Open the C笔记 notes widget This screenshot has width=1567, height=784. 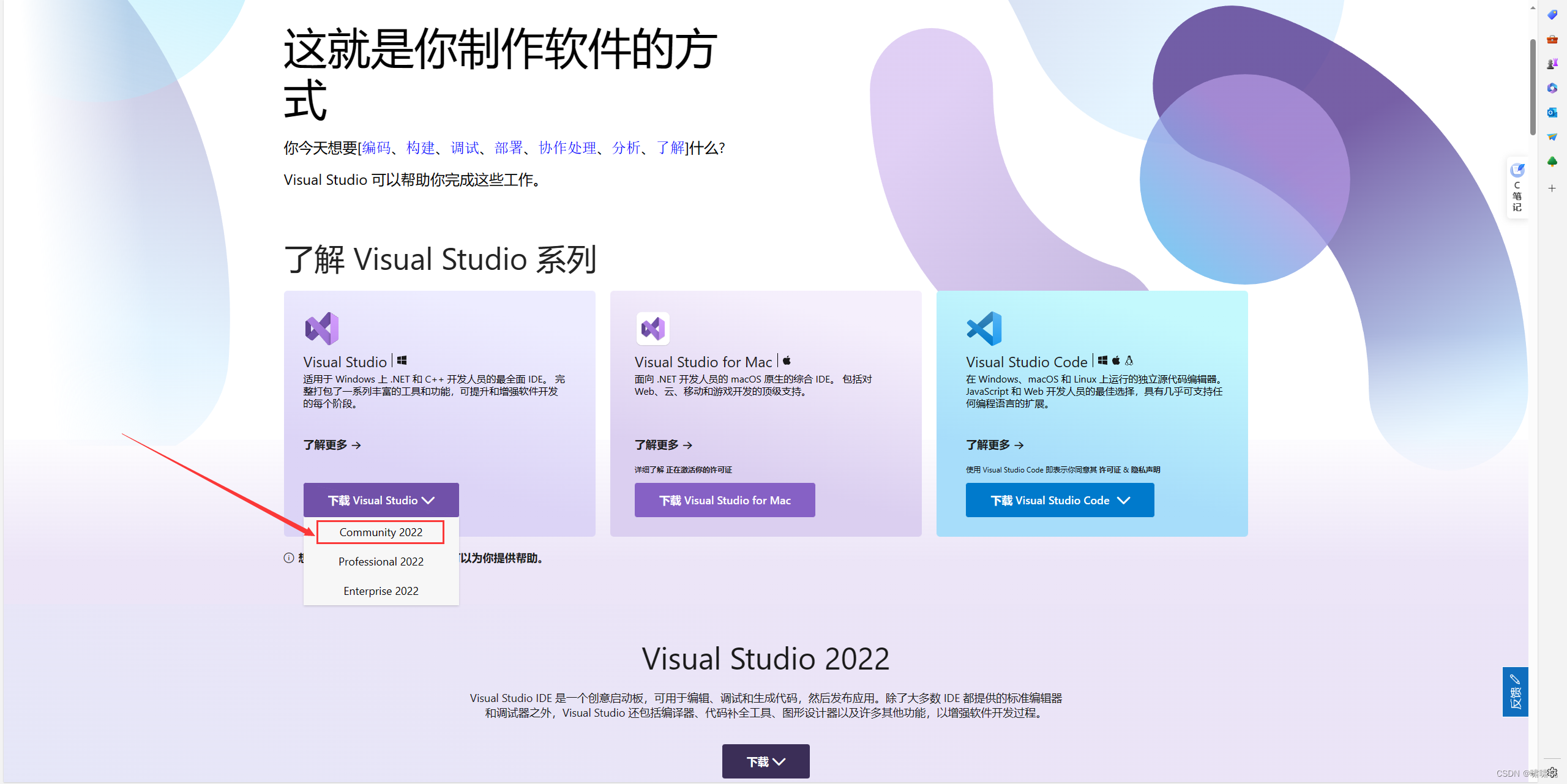click(x=1517, y=188)
